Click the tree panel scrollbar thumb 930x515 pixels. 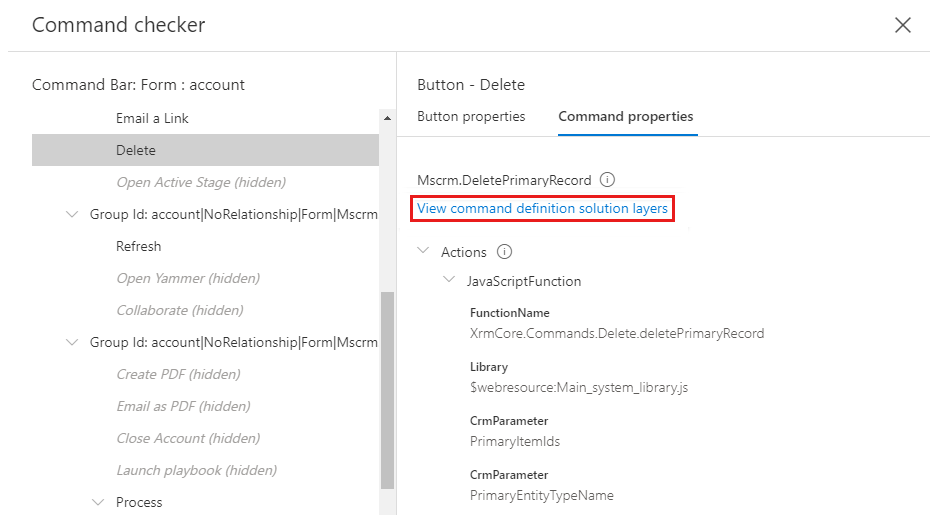click(388, 390)
